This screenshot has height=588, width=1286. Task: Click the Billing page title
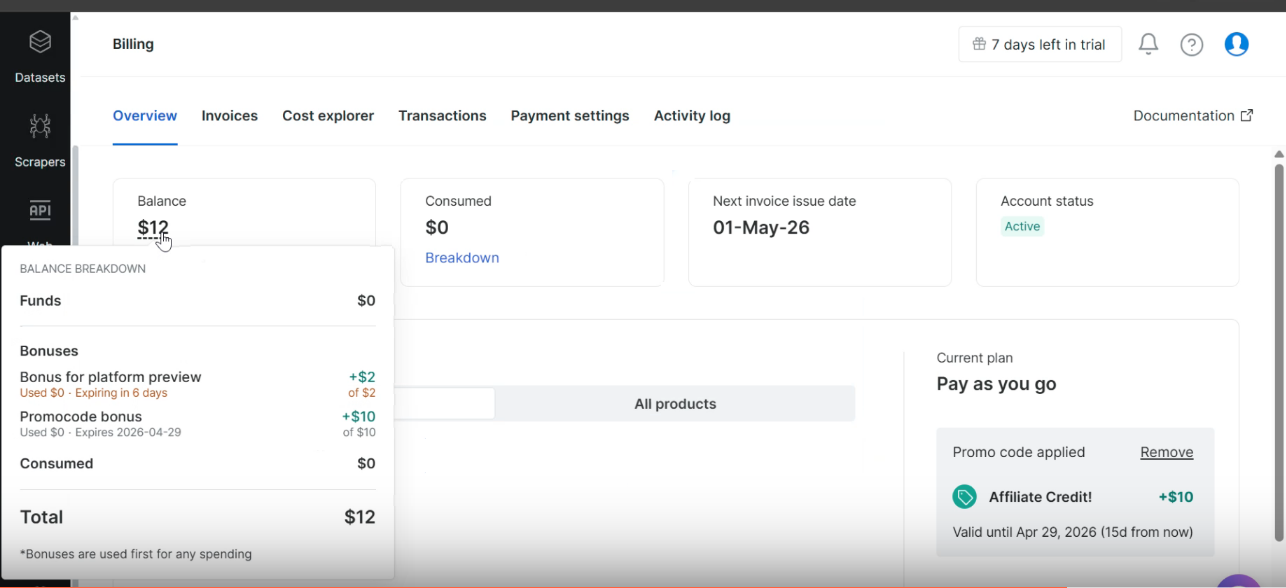click(133, 44)
